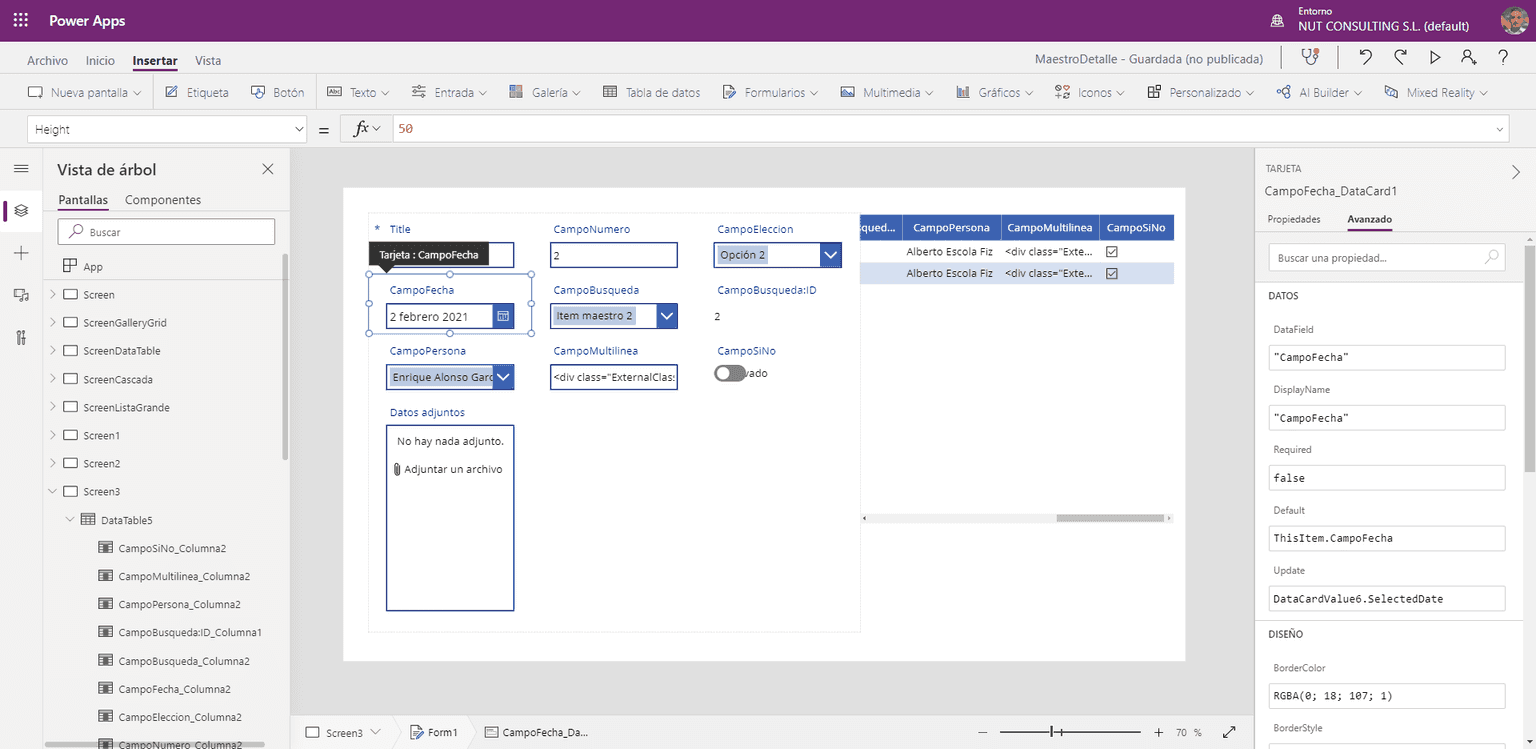Open the Share (person) icon
Viewport: 1536px width, 749px height.
pos(1470,58)
